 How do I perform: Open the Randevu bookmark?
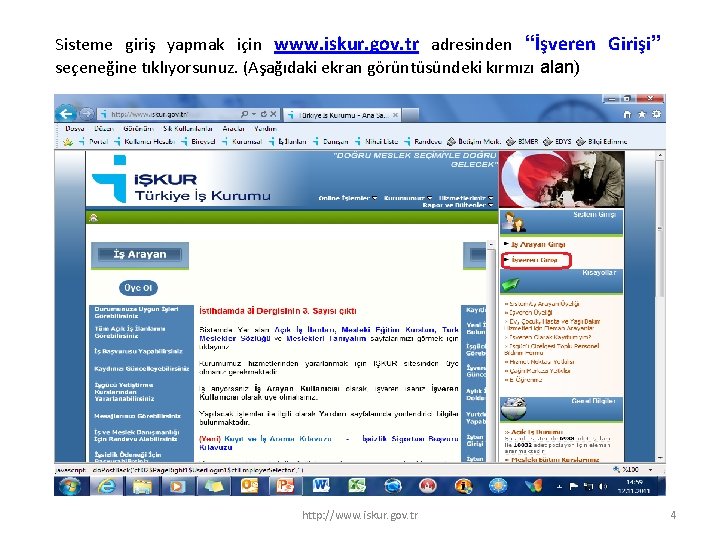point(423,141)
